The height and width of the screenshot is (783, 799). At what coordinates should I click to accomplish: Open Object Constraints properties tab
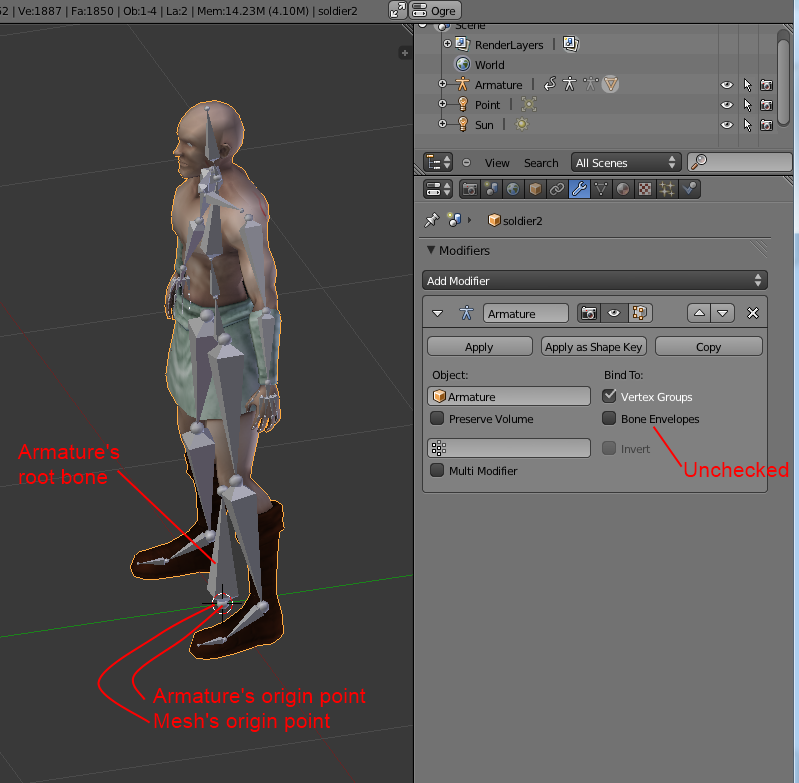click(x=557, y=189)
